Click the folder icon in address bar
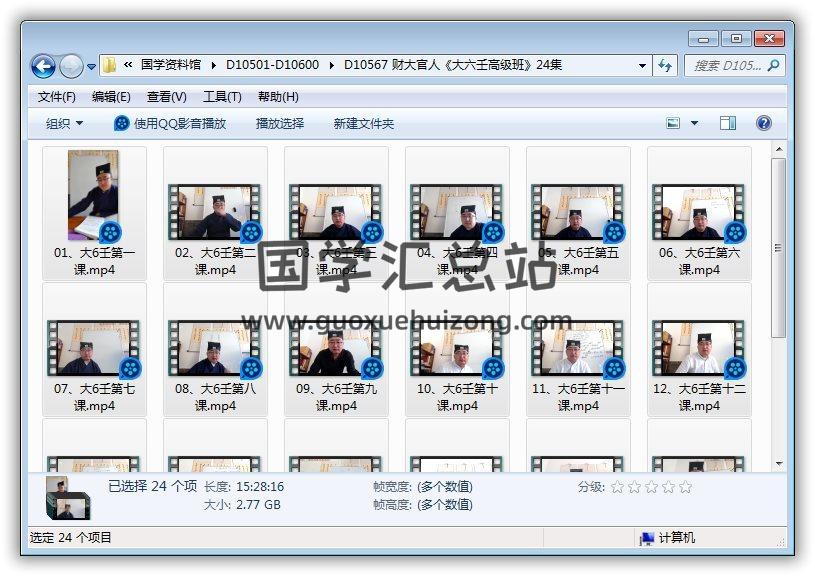The width and height of the screenshot is (815, 576). click(x=109, y=66)
